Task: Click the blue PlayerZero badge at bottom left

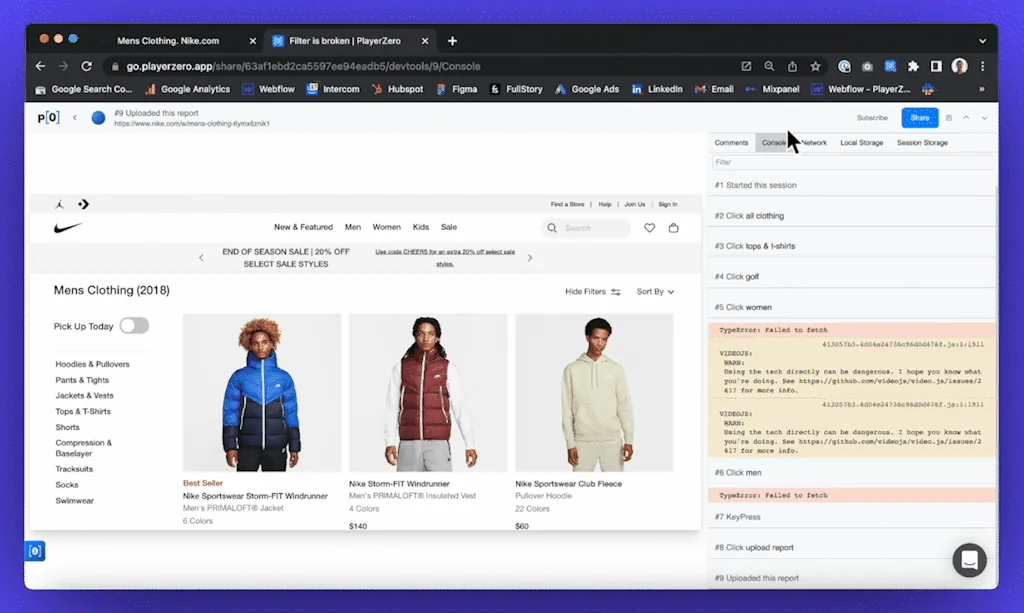Action: click(x=35, y=551)
